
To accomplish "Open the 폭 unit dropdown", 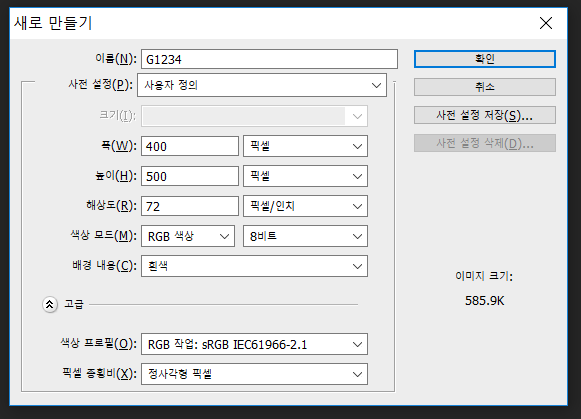I will (x=305, y=146).
